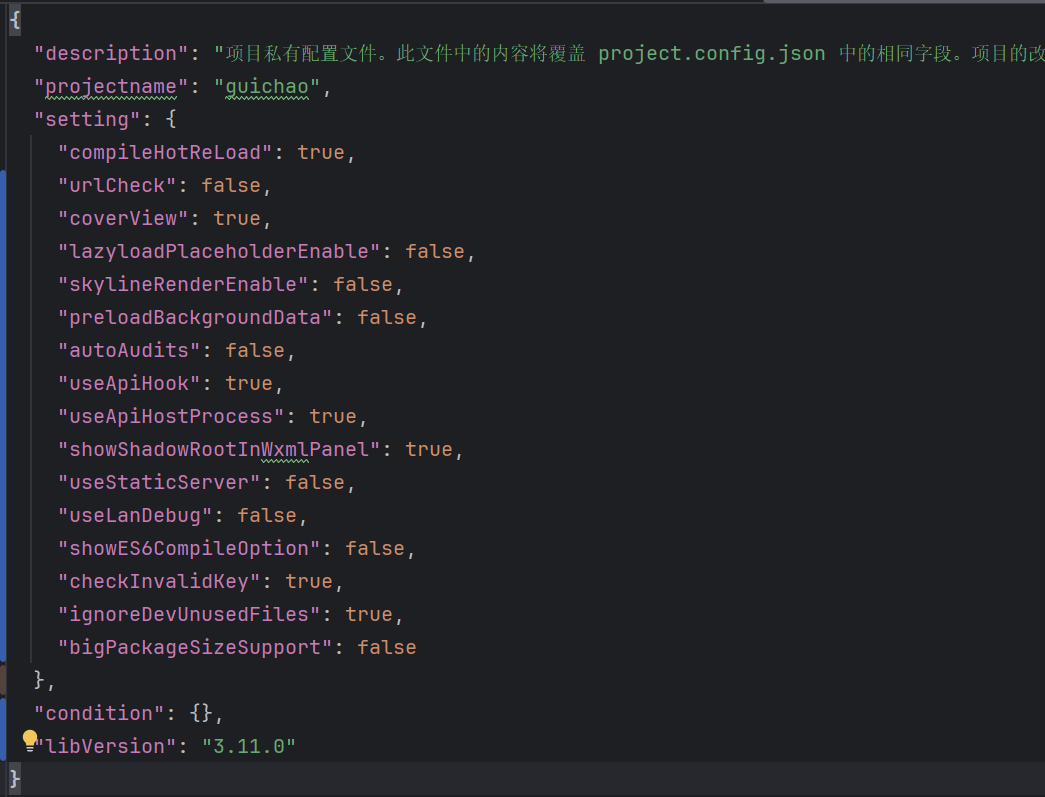The image size is (1045, 797).
Task: Click the "useApiHostProcess" key
Action: click(x=171, y=416)
